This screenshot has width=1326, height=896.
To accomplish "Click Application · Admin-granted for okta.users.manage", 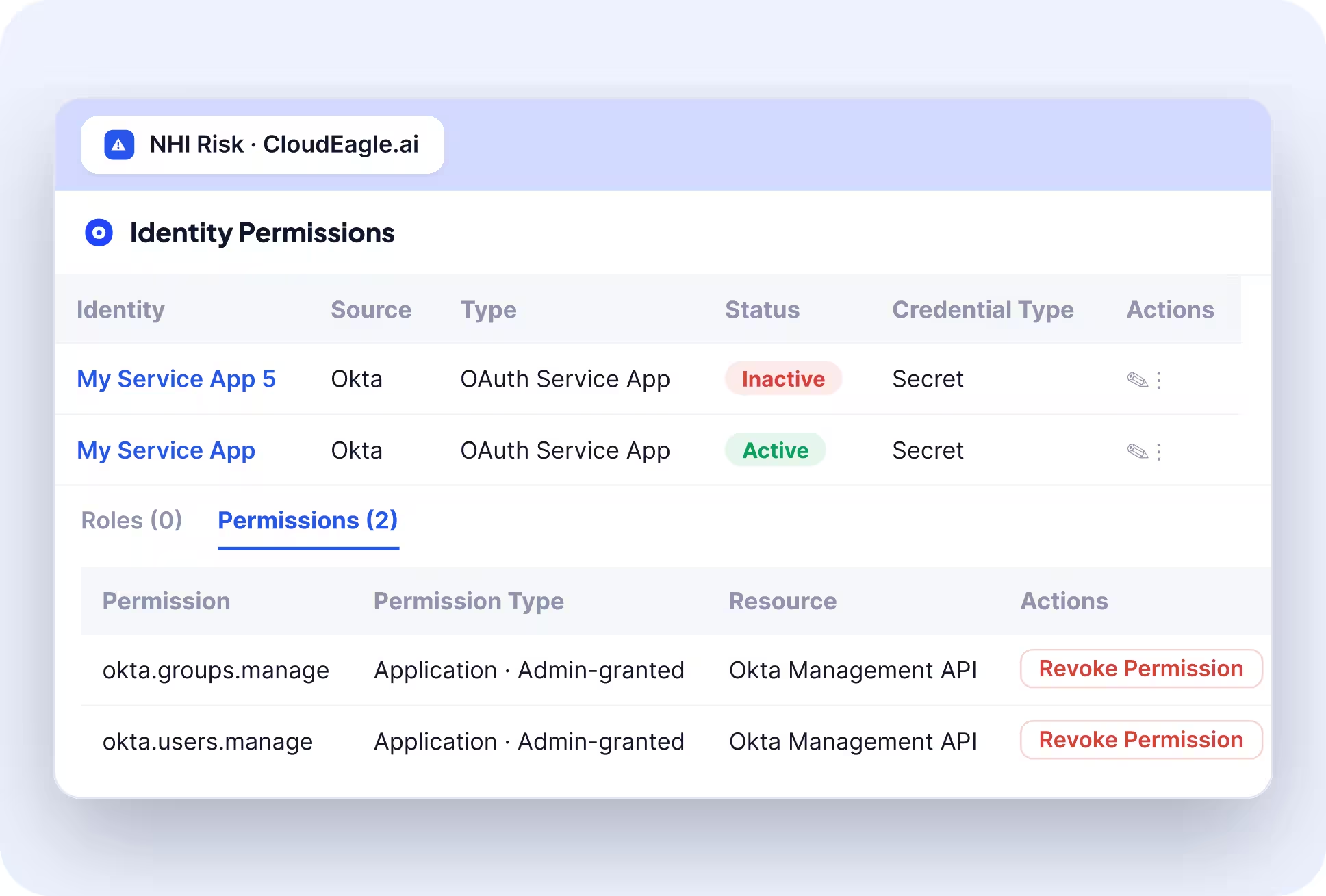I will click(529, 741).
